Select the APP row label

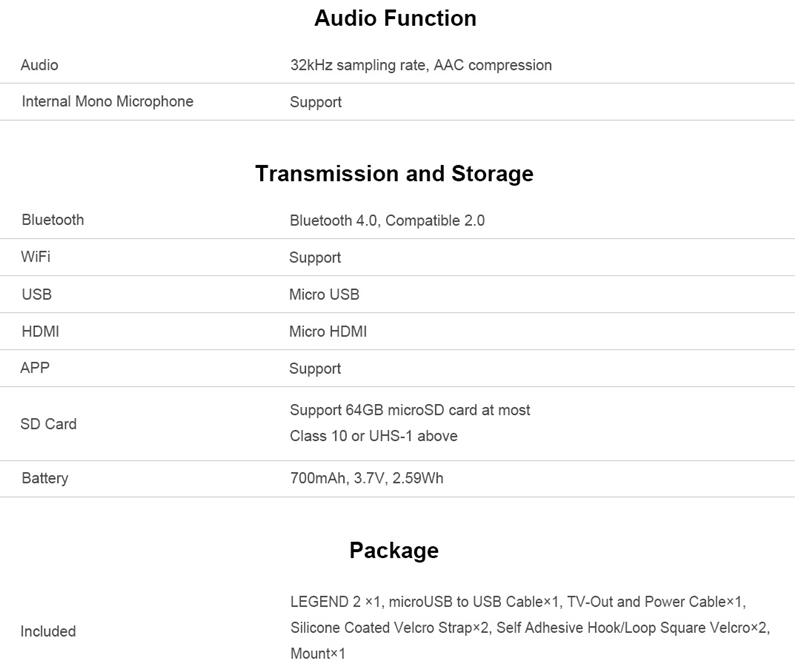pos(35,368)
